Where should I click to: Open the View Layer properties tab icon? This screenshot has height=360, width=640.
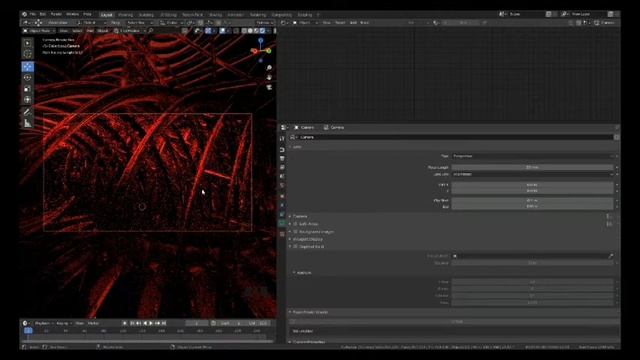point(282,167)
